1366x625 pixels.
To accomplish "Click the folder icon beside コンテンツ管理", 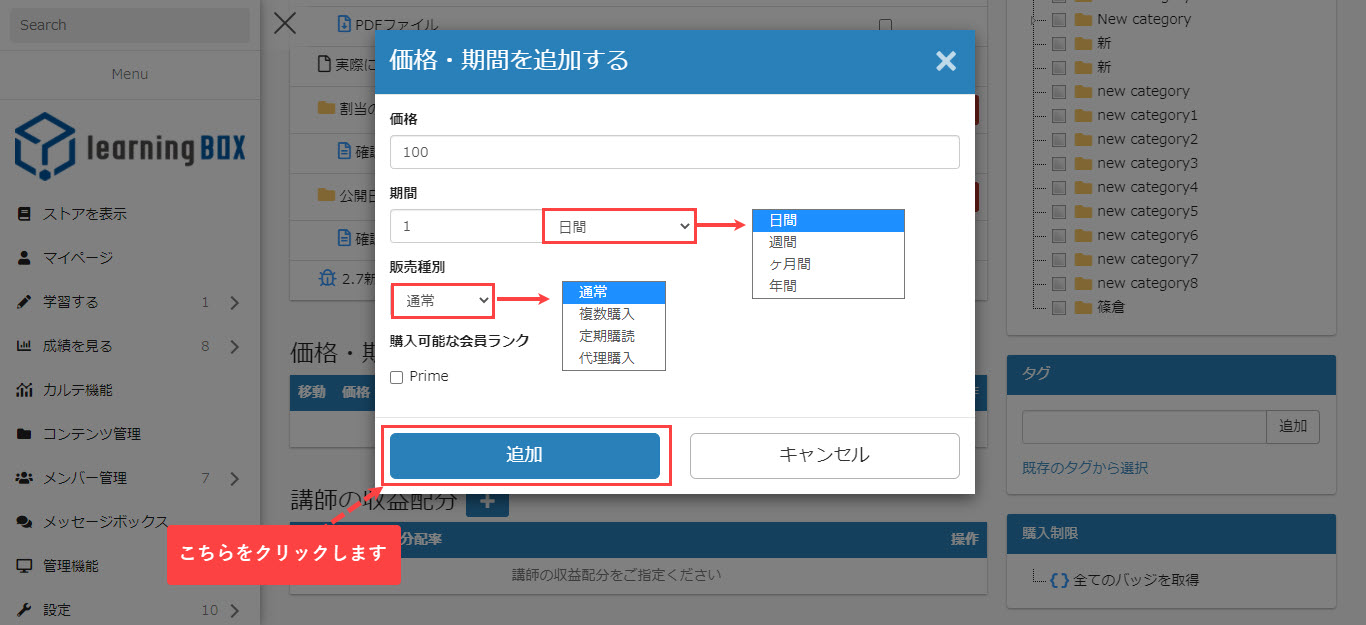I will [x=25, y=434].
